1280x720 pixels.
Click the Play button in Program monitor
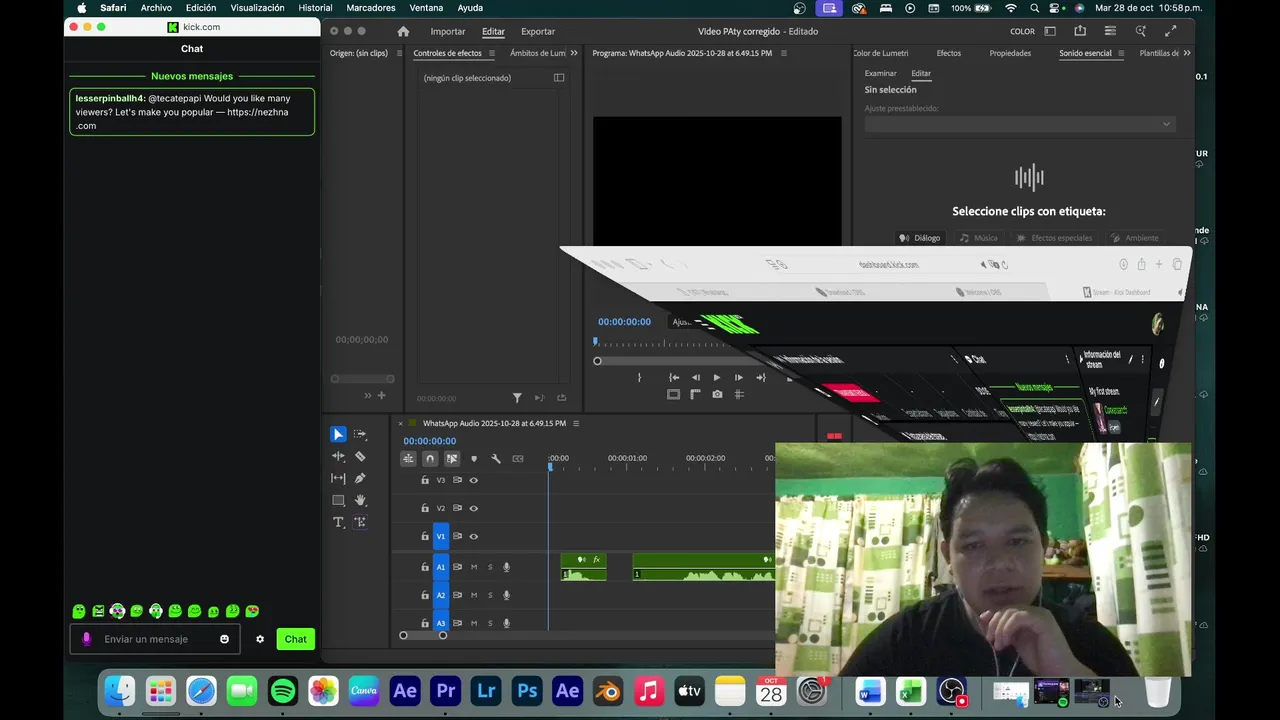tap(716, 377)
